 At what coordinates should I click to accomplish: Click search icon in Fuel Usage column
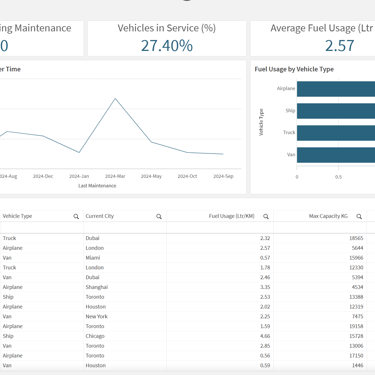[x=266, y=216]
